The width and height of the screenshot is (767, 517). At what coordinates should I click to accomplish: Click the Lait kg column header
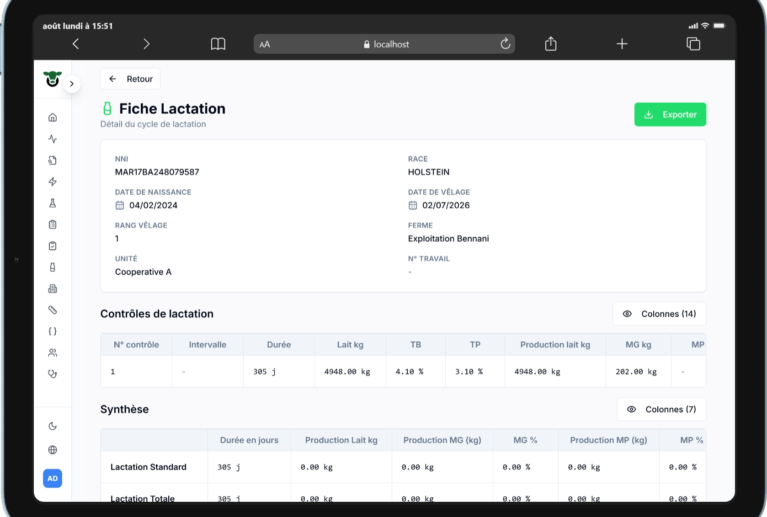(x=350, y=345)
